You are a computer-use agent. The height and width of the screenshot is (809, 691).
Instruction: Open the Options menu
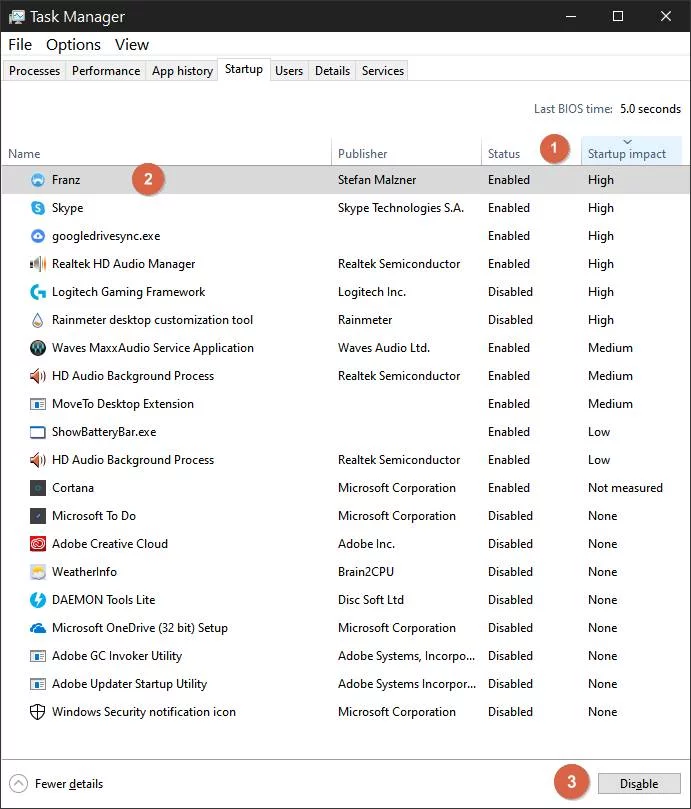(73, 45)
